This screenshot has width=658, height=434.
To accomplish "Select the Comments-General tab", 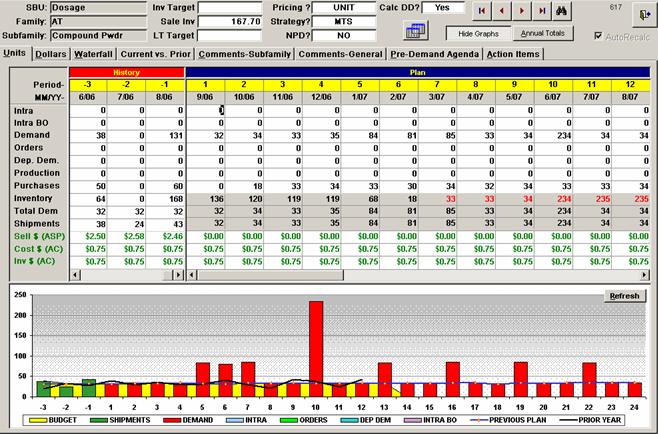I will [x=340, y=54].
